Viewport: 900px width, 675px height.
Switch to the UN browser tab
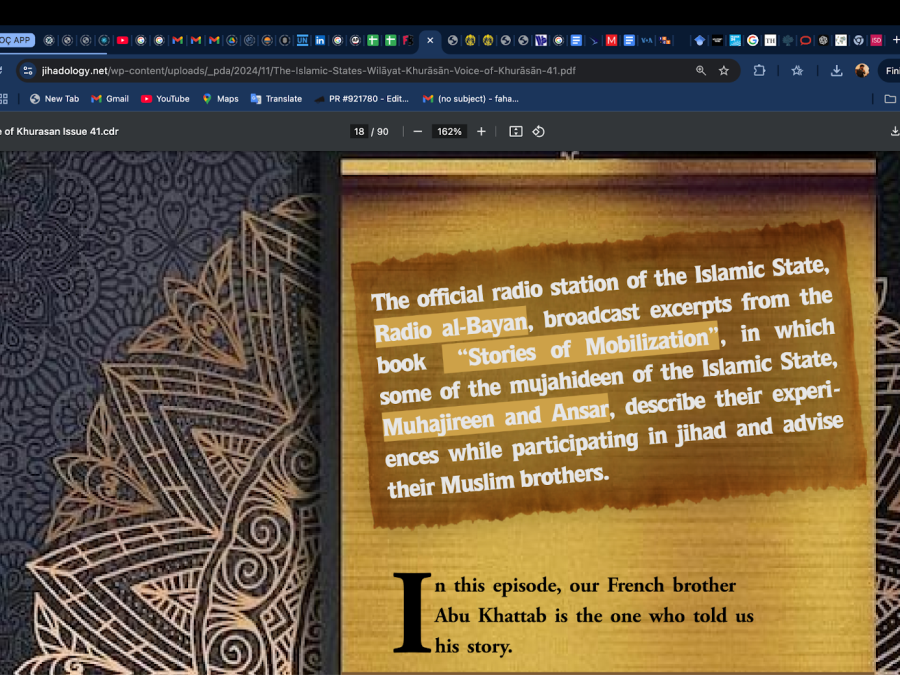tap(302, 40)
